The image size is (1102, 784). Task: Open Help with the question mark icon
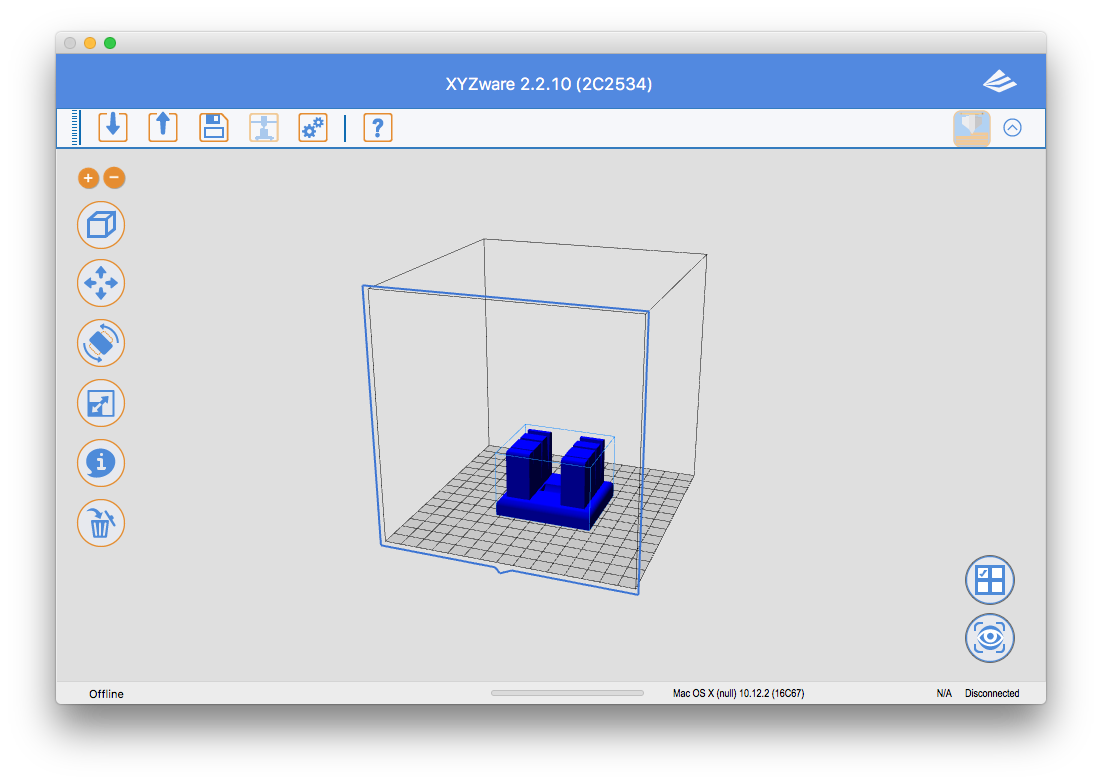point(377,127)
